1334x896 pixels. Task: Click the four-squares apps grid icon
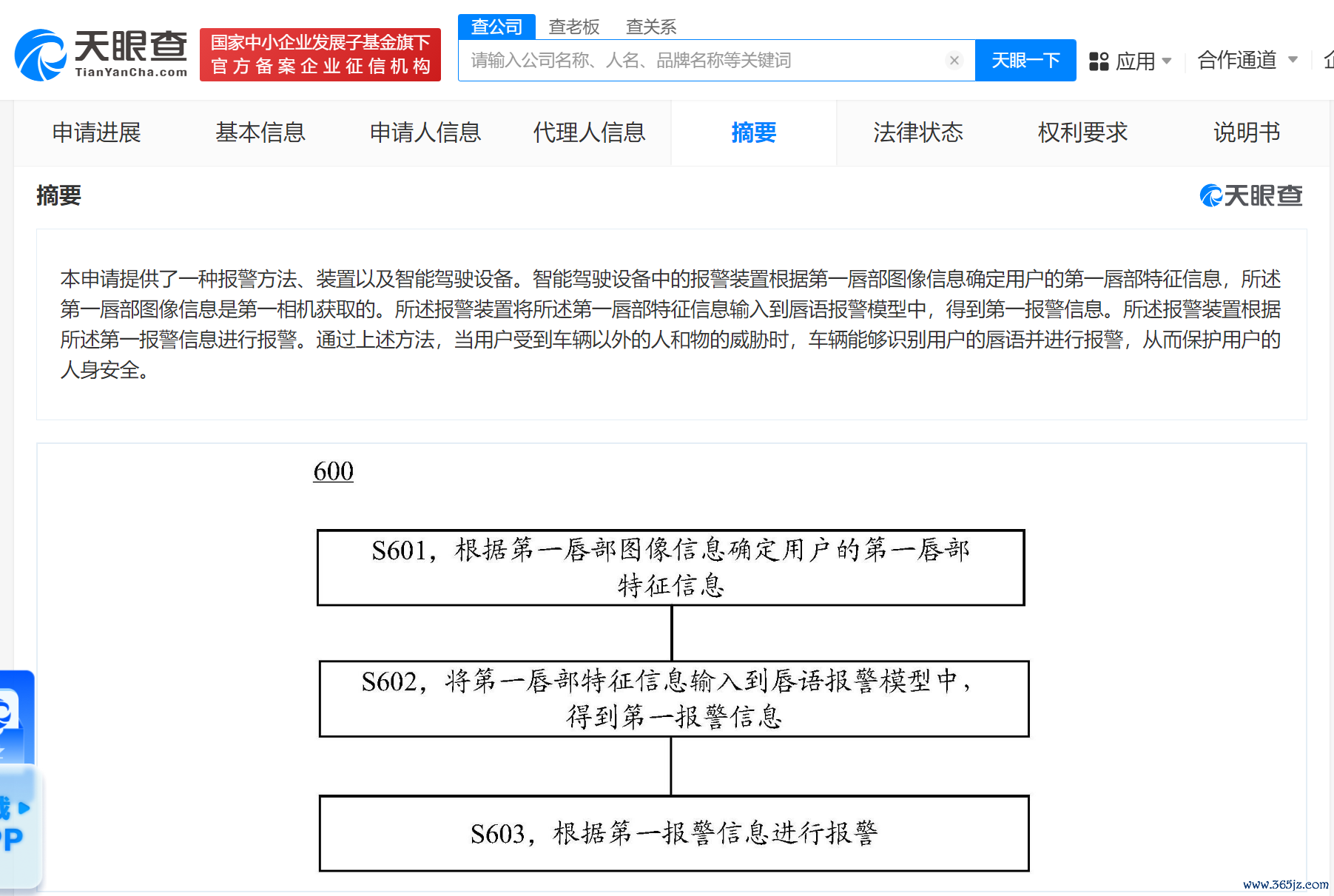[x=1099, y=61]
